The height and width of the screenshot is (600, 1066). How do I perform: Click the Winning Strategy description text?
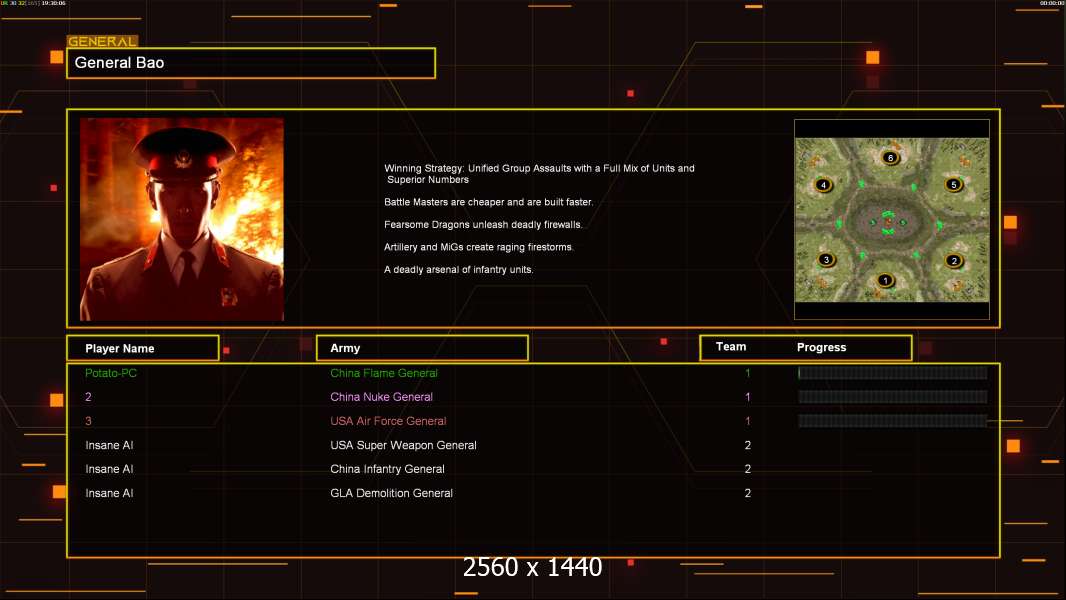click(539, 174)
